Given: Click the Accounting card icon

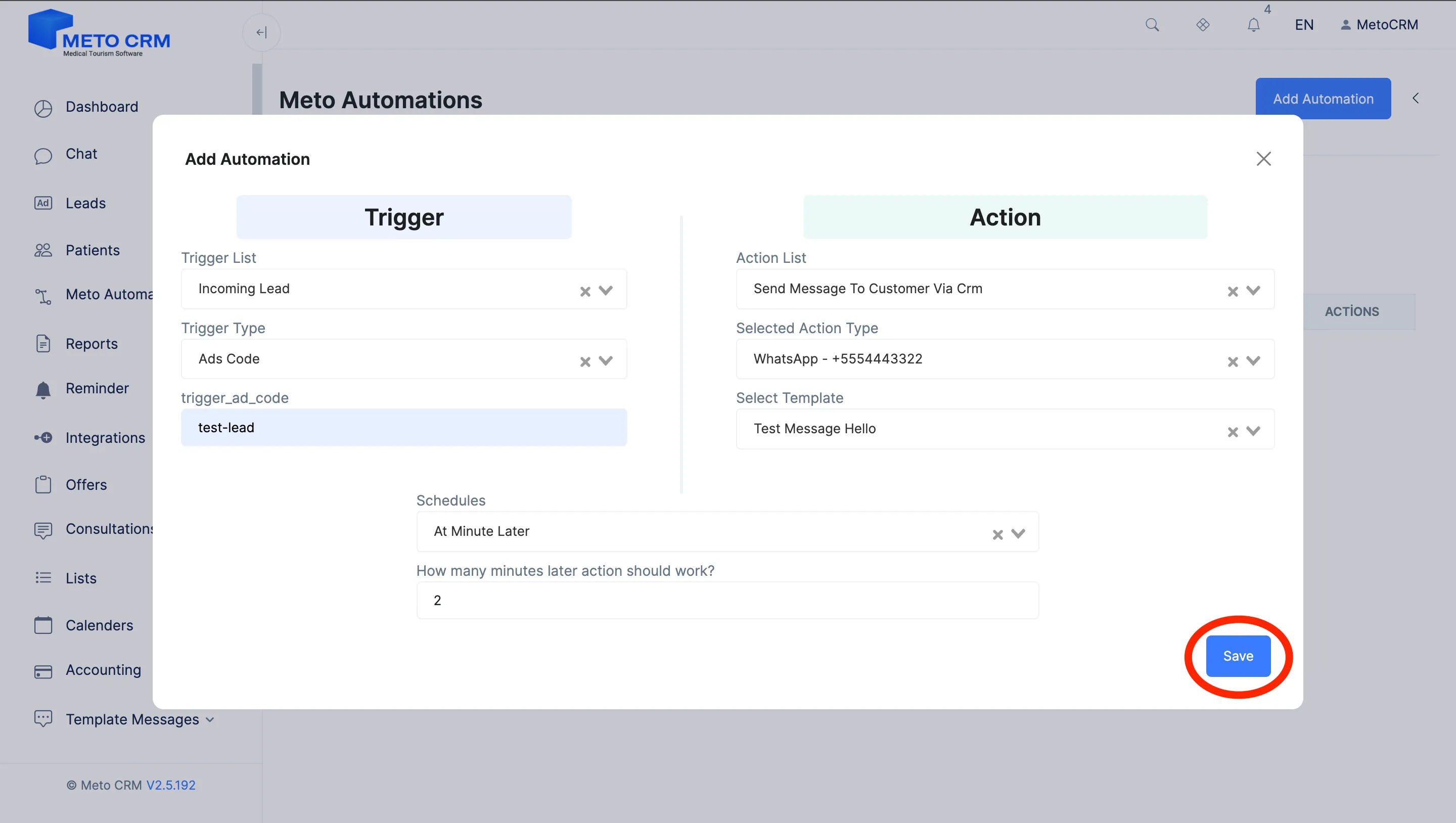Looking at the screenshot, I should click(x=43, y=671).
